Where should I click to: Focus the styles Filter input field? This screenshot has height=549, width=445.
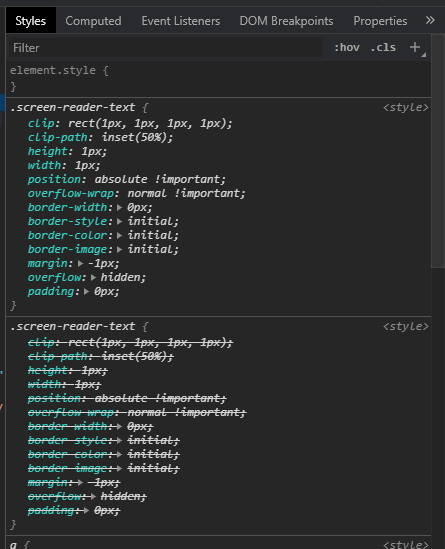point(165,48)
